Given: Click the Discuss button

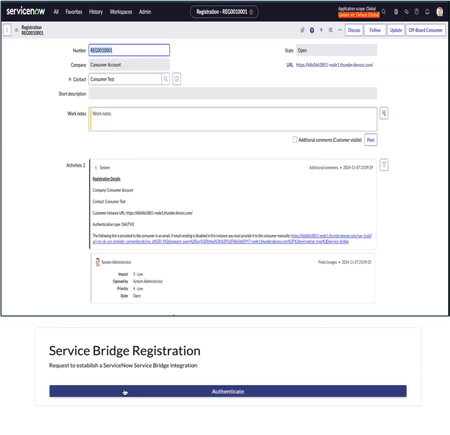Looking at the screenshot, I should (x=354, y=30).
